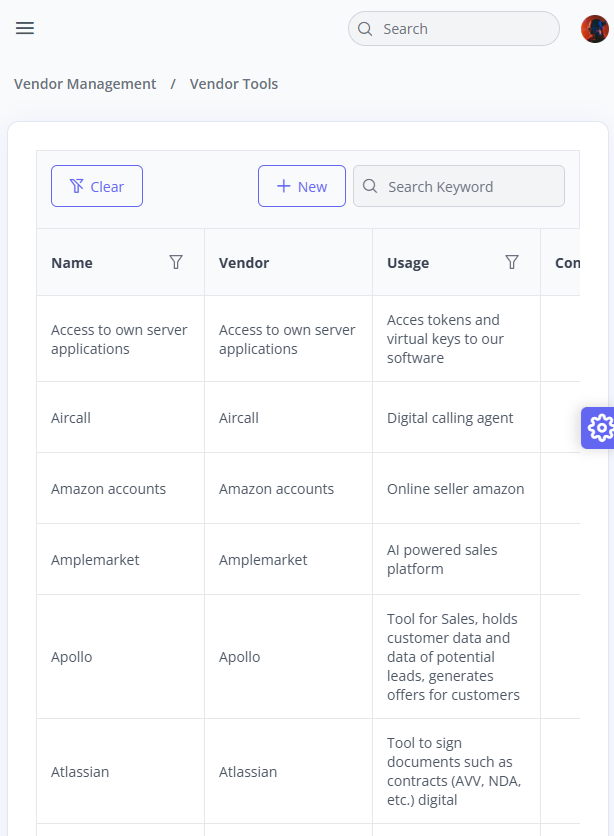Open the hamburger navigation menu

pyautogui.click(x=25, y=28)
